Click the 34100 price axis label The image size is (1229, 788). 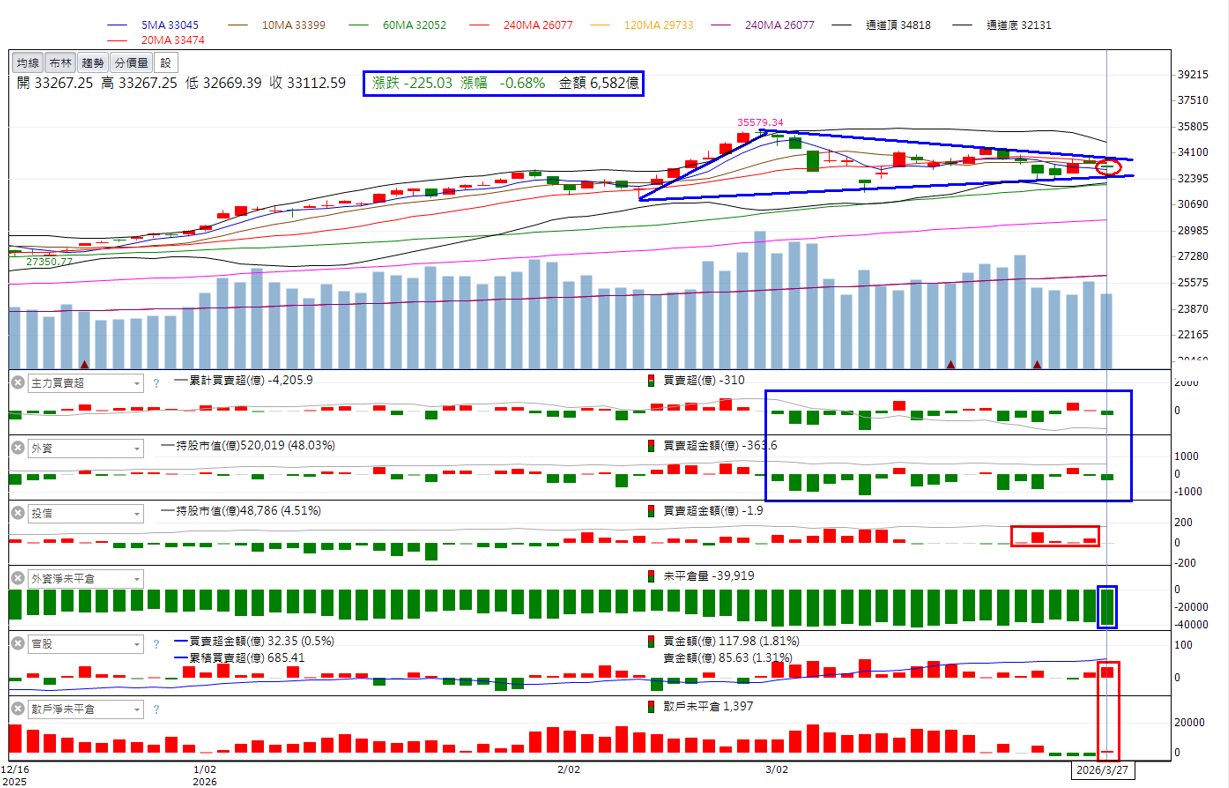click(x=1194, y=153)
